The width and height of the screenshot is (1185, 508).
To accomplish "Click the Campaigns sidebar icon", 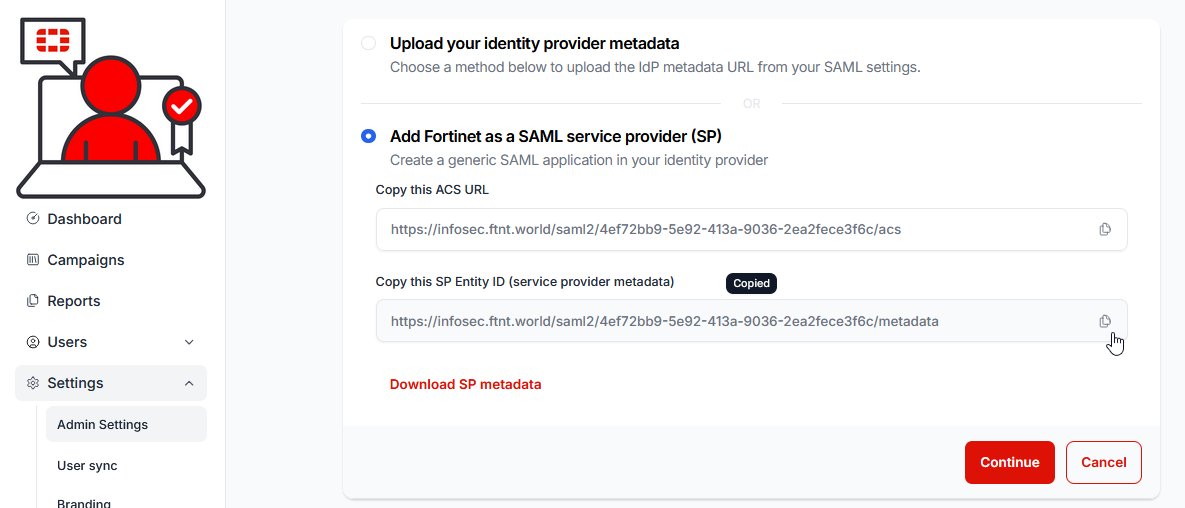I will [x=32, y=260].
